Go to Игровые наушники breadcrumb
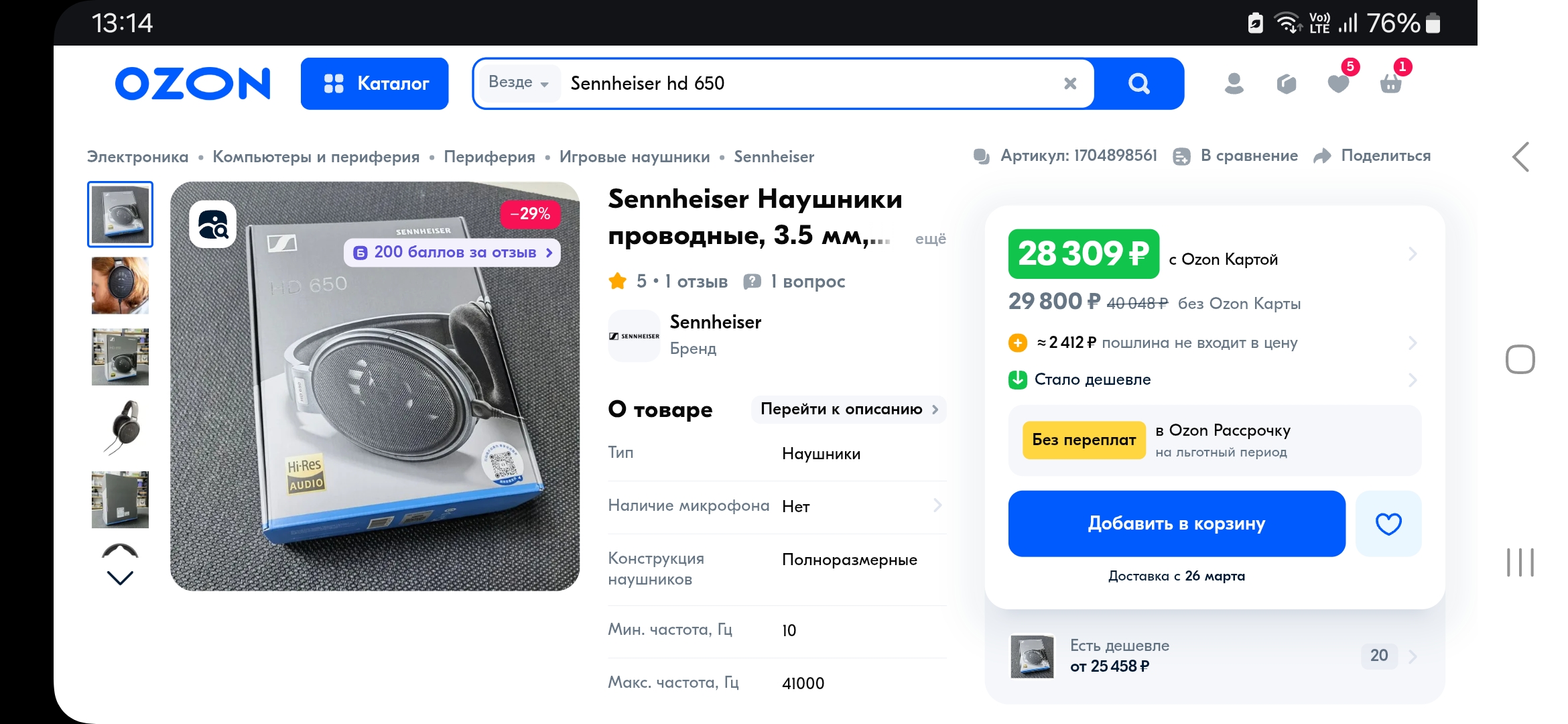This screenshot has height=724, width=1568. [x=634, y=157]
